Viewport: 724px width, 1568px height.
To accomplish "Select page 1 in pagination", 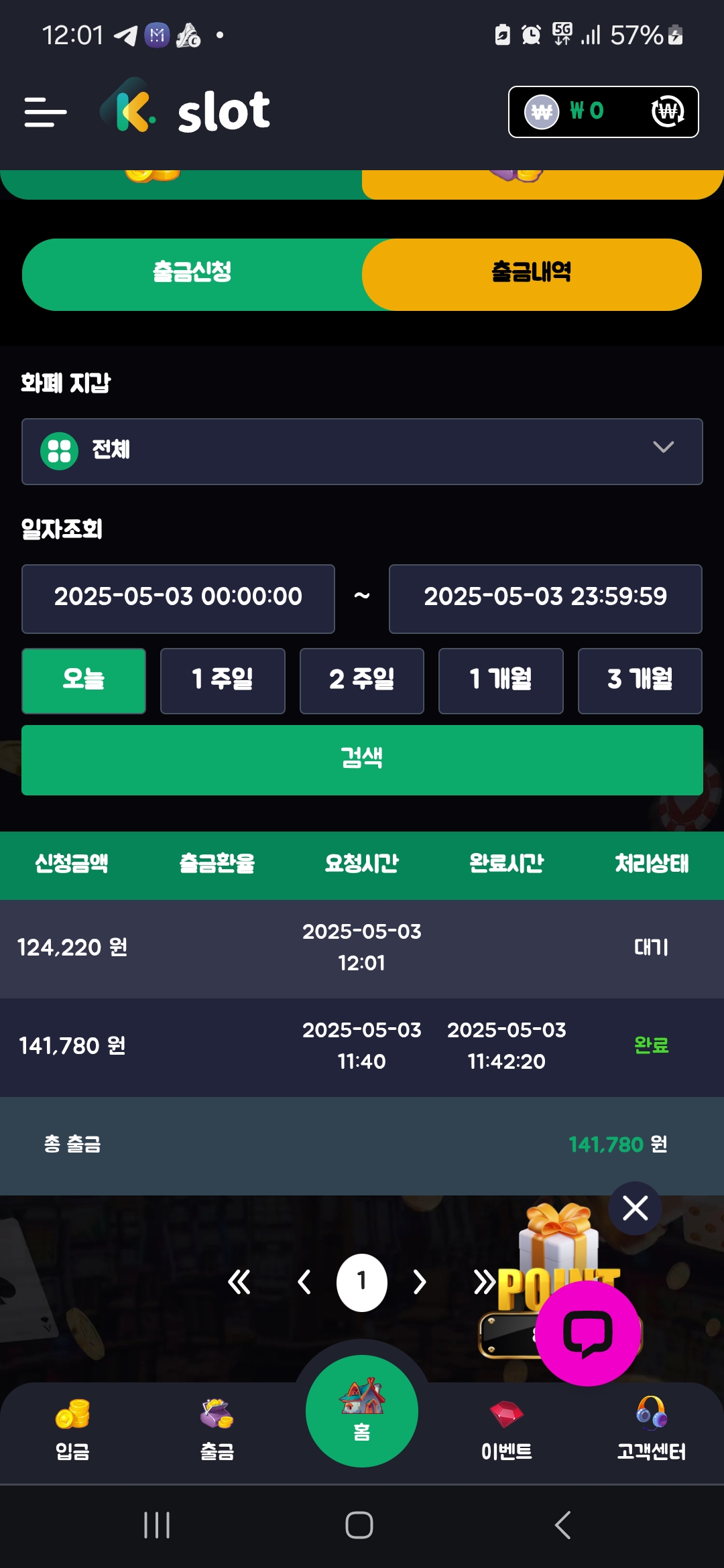I will 362,1283.
